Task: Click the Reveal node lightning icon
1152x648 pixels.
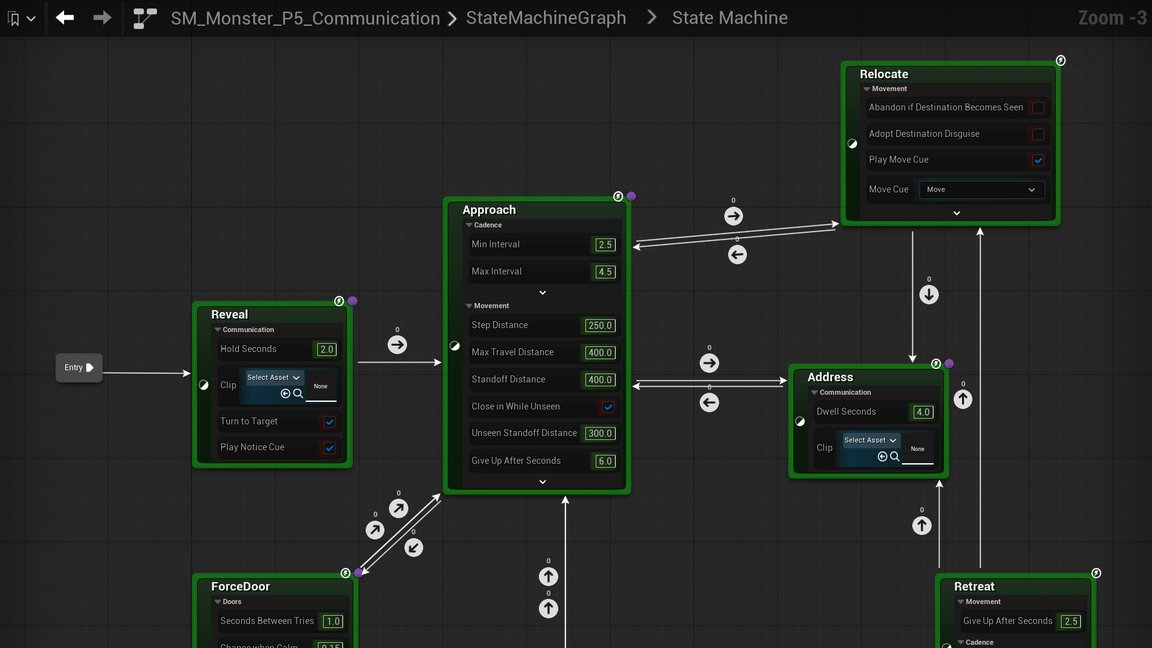Action: tap(339, 301)
